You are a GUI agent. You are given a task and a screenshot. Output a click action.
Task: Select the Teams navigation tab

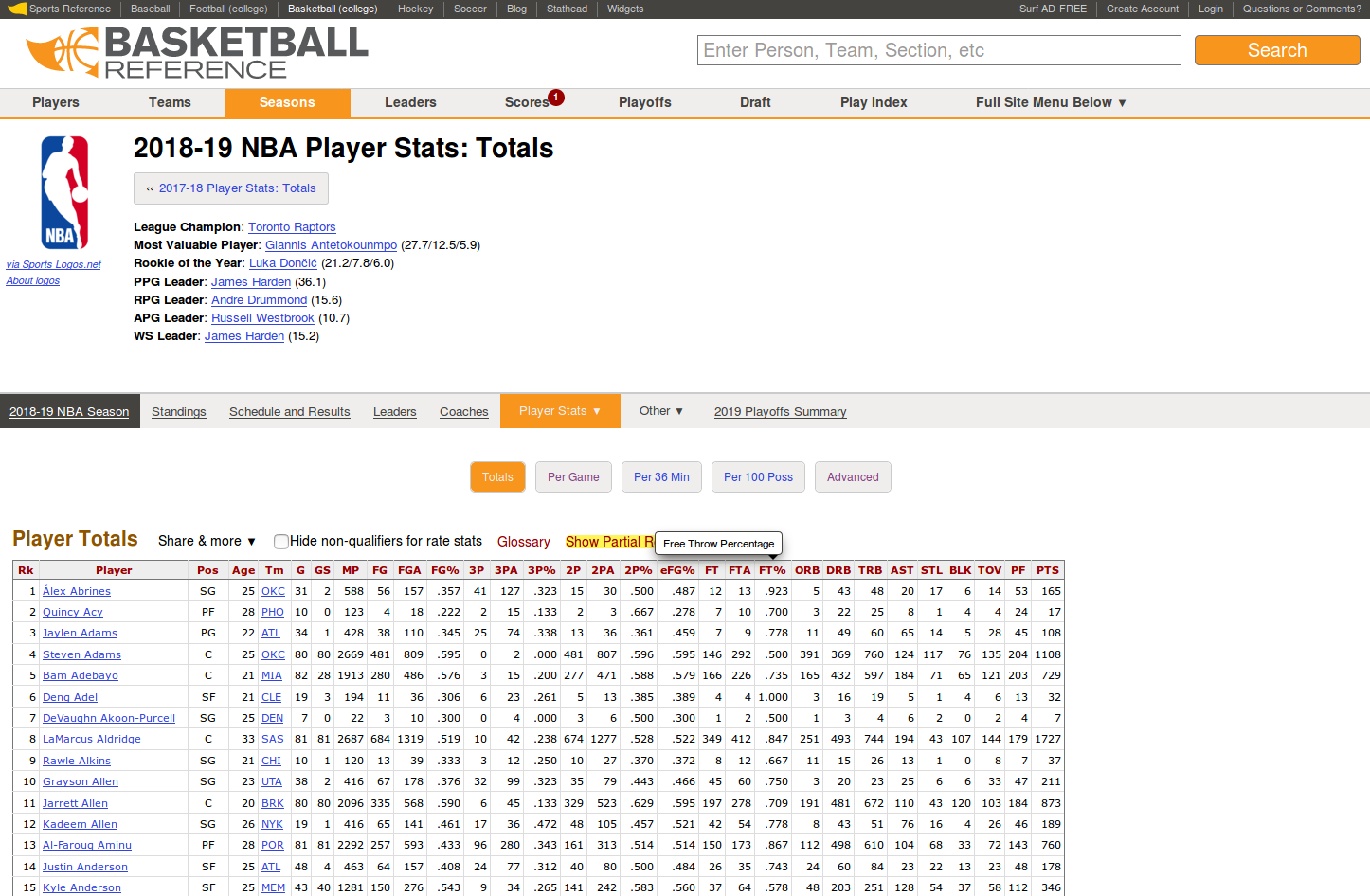click(x=170, y=102)
